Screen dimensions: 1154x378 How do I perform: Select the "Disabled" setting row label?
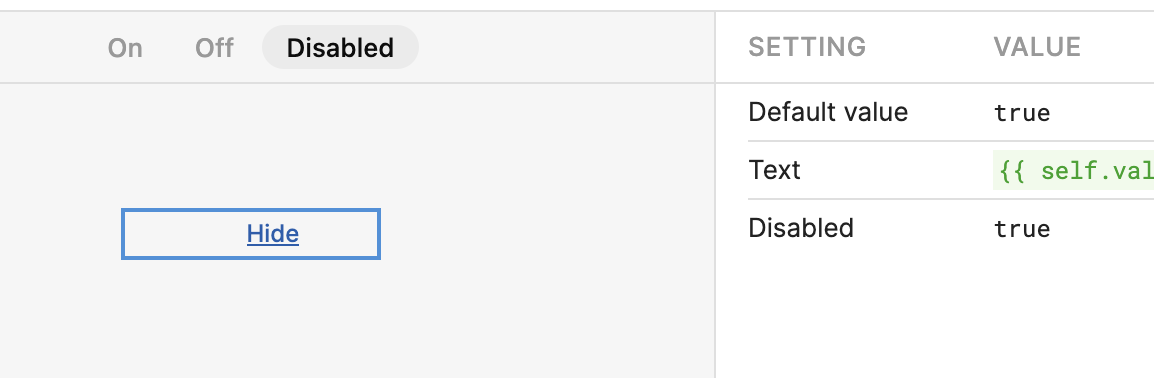pyautogui.click(x=801, y=228)
